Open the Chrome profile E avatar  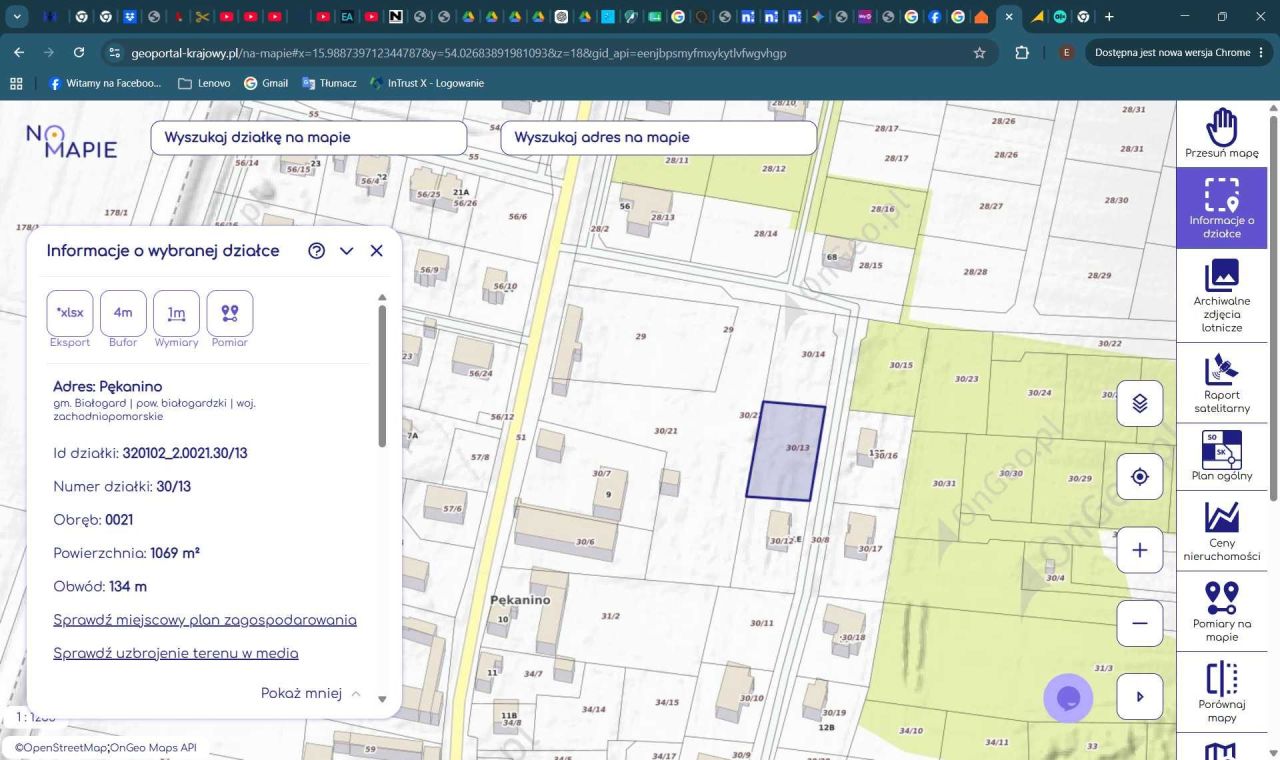[x=1066, y=53]
